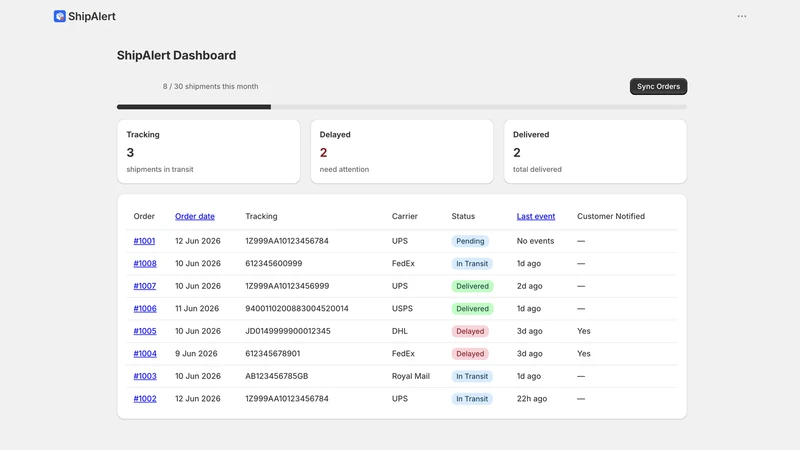Select tracking number 9400110200883004520014

(x=297, y=308)
